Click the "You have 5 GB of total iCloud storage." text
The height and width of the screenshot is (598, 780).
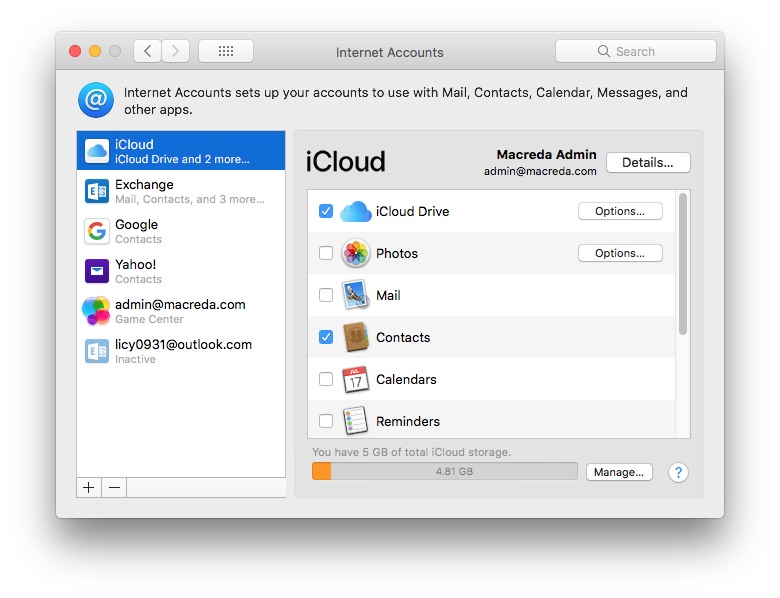(x=411, y=452)
